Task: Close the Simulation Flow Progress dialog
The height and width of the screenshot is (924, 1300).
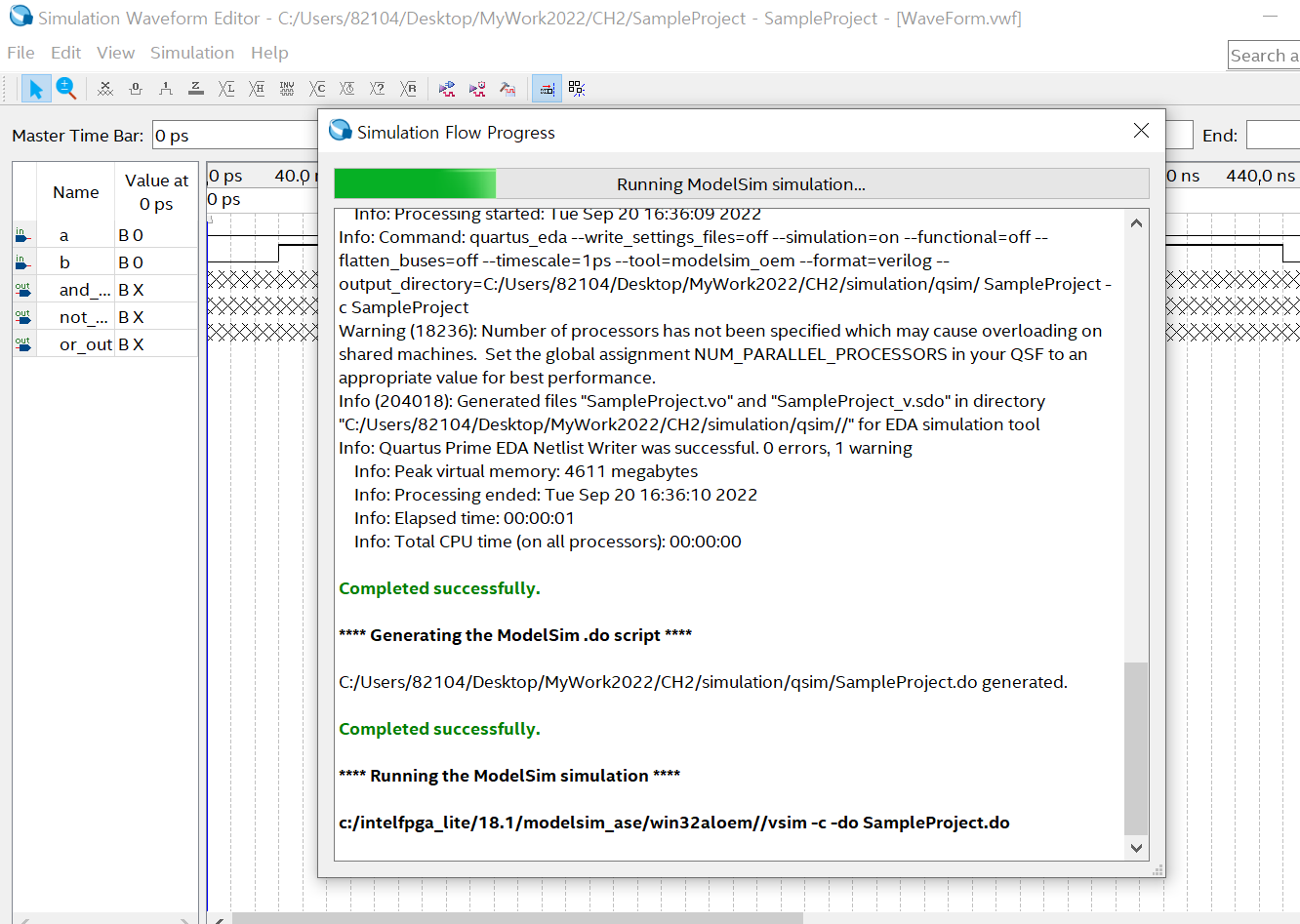Action: point(1141,131)
